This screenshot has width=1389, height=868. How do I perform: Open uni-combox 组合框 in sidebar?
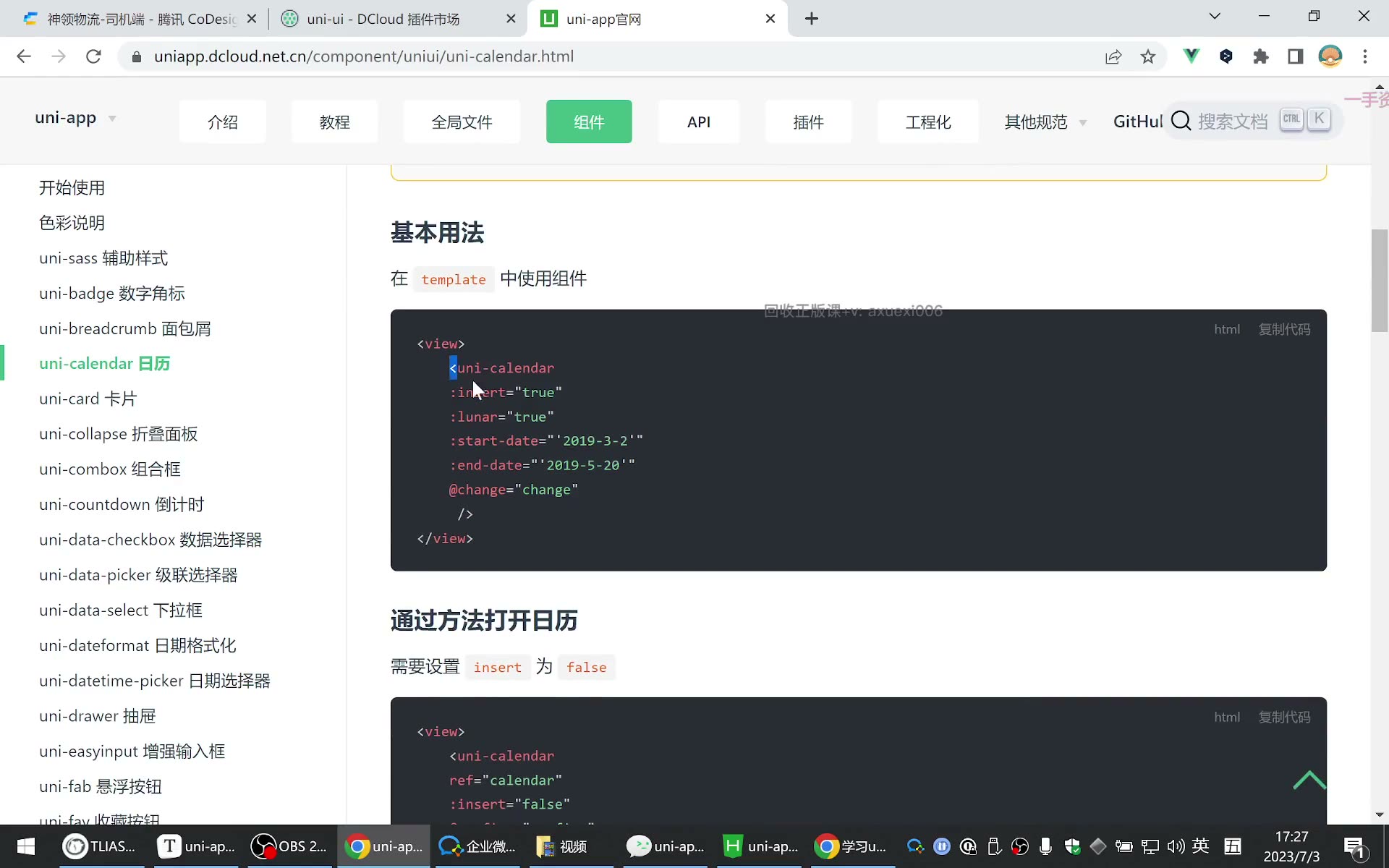110,469
